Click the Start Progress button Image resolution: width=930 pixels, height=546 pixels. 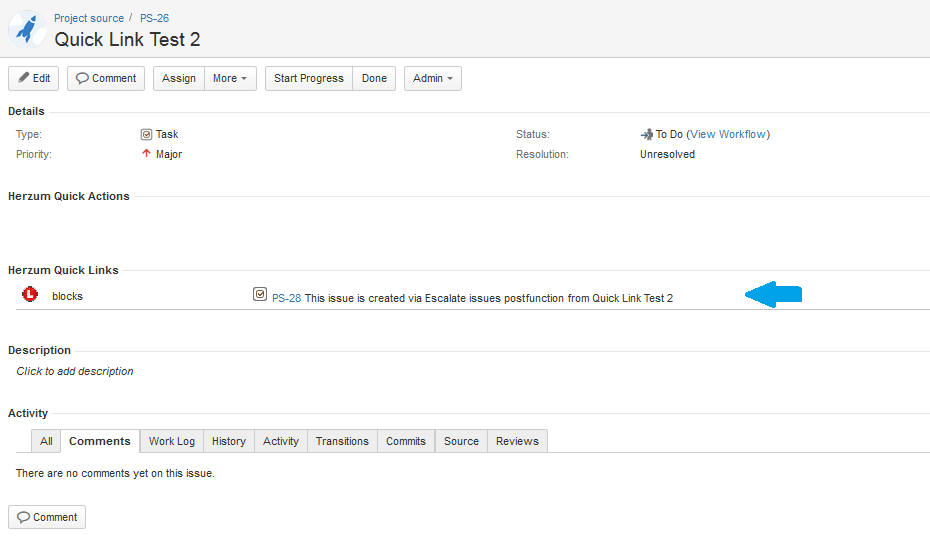pyautogui.click(x=308, y=78)
